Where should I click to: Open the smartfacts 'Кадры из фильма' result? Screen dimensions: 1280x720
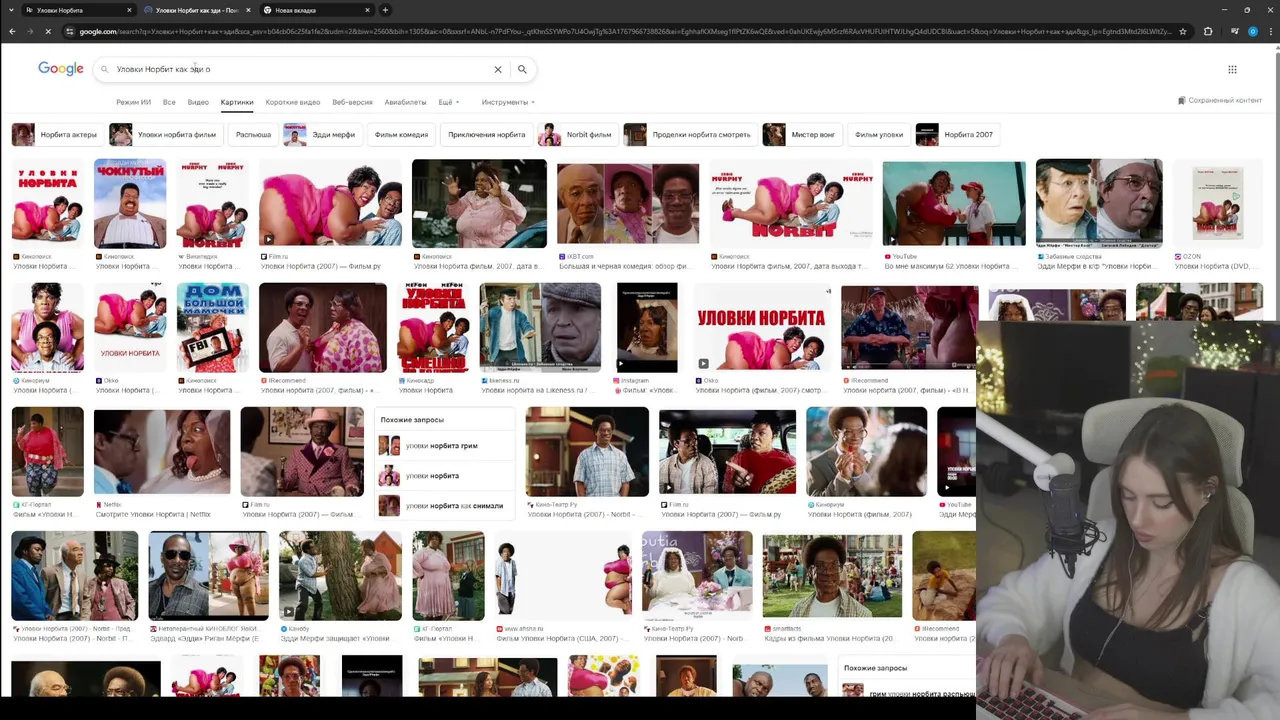[x=832, y=576]
